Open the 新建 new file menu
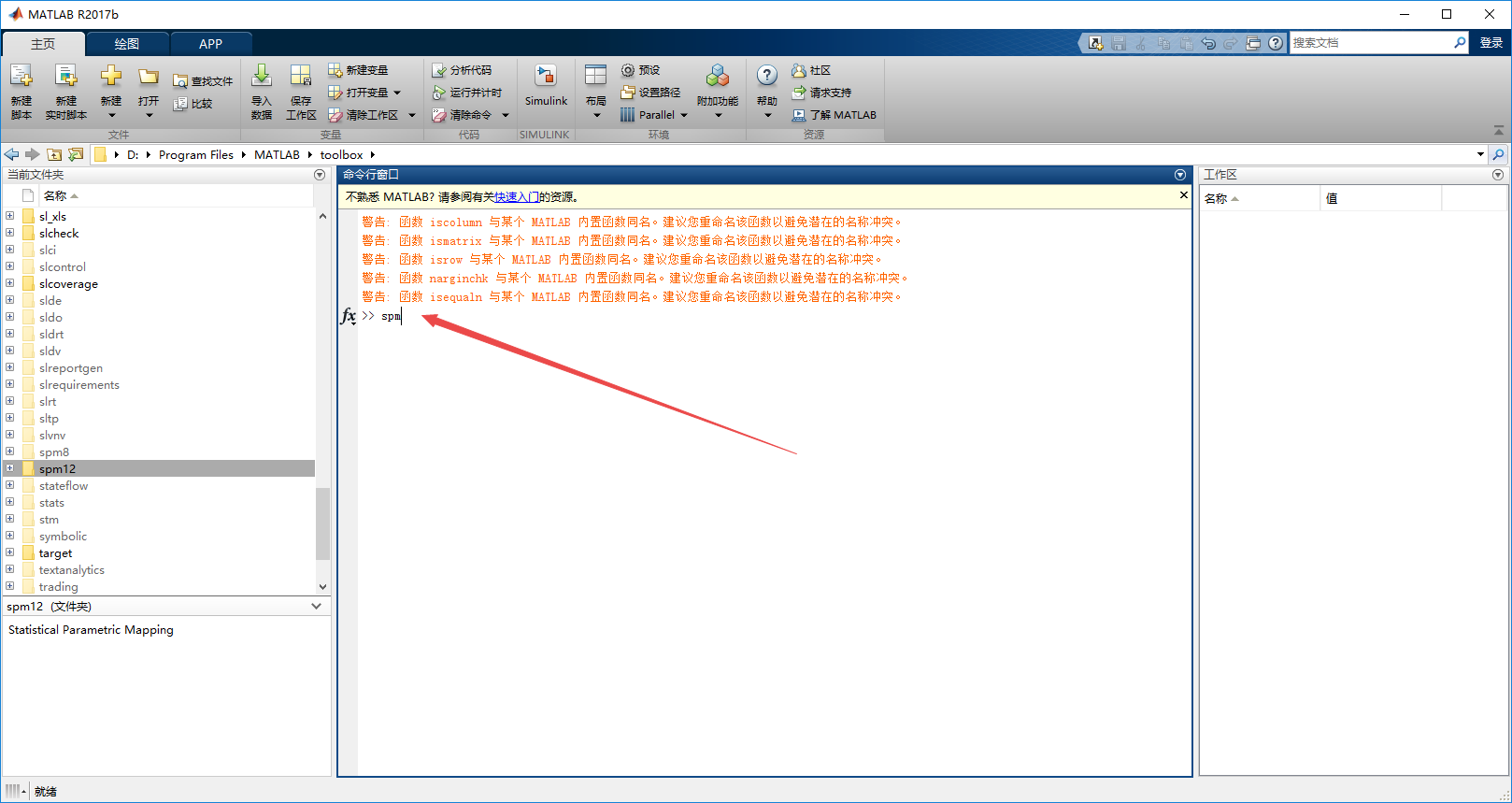 click(x=111, y=91)
